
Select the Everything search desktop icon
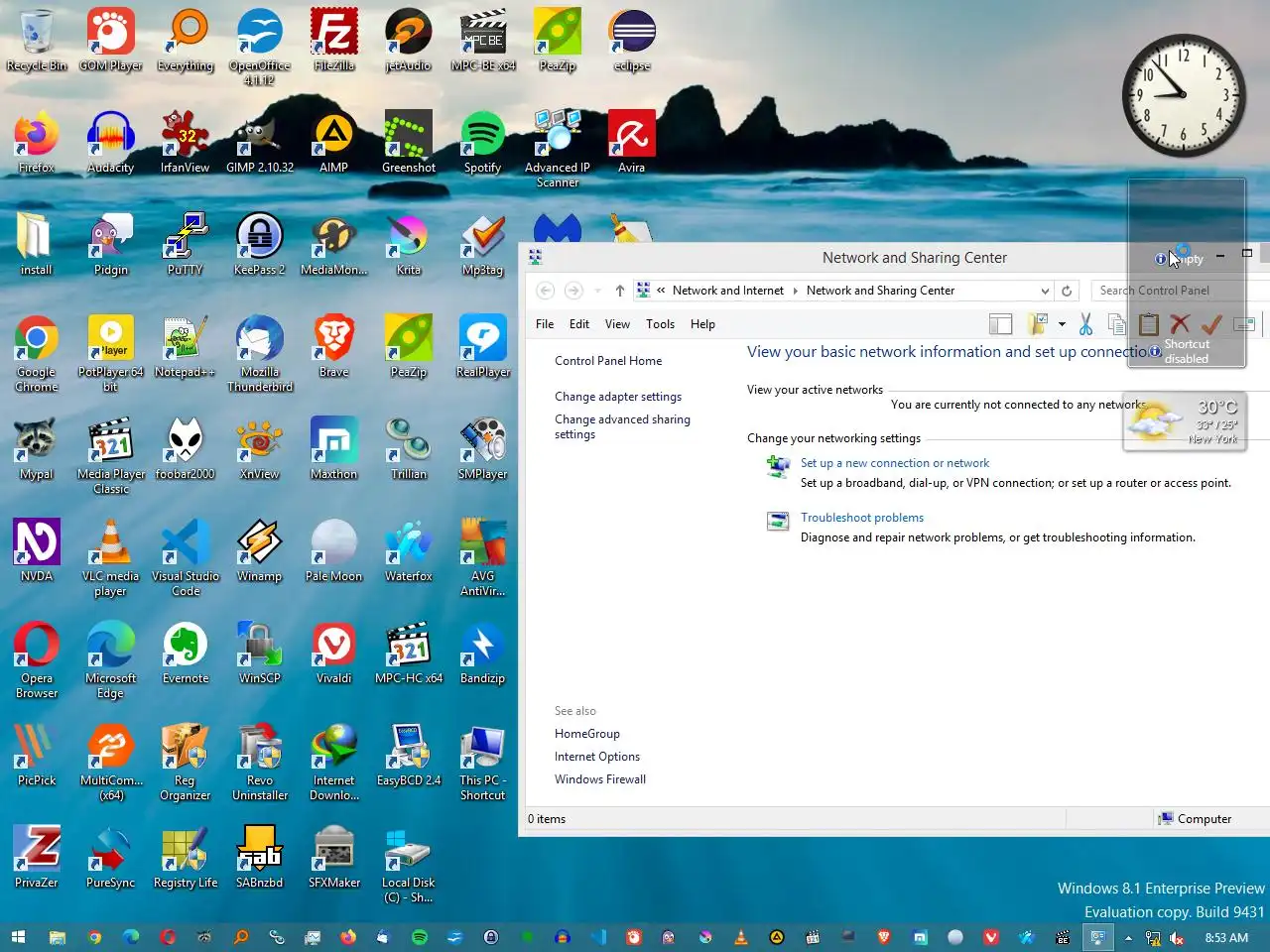[x=186, y=40]
